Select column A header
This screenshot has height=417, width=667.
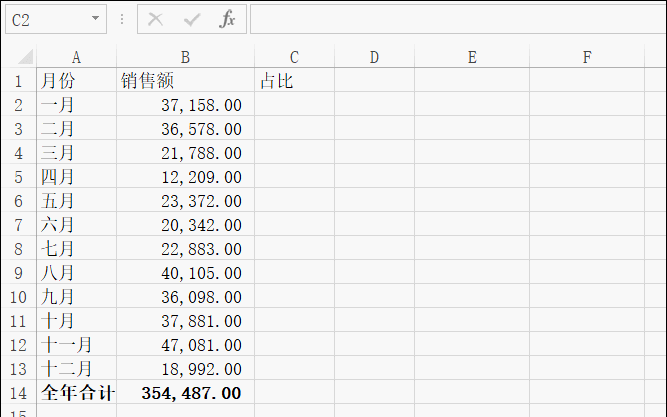(x=77, y=57)
